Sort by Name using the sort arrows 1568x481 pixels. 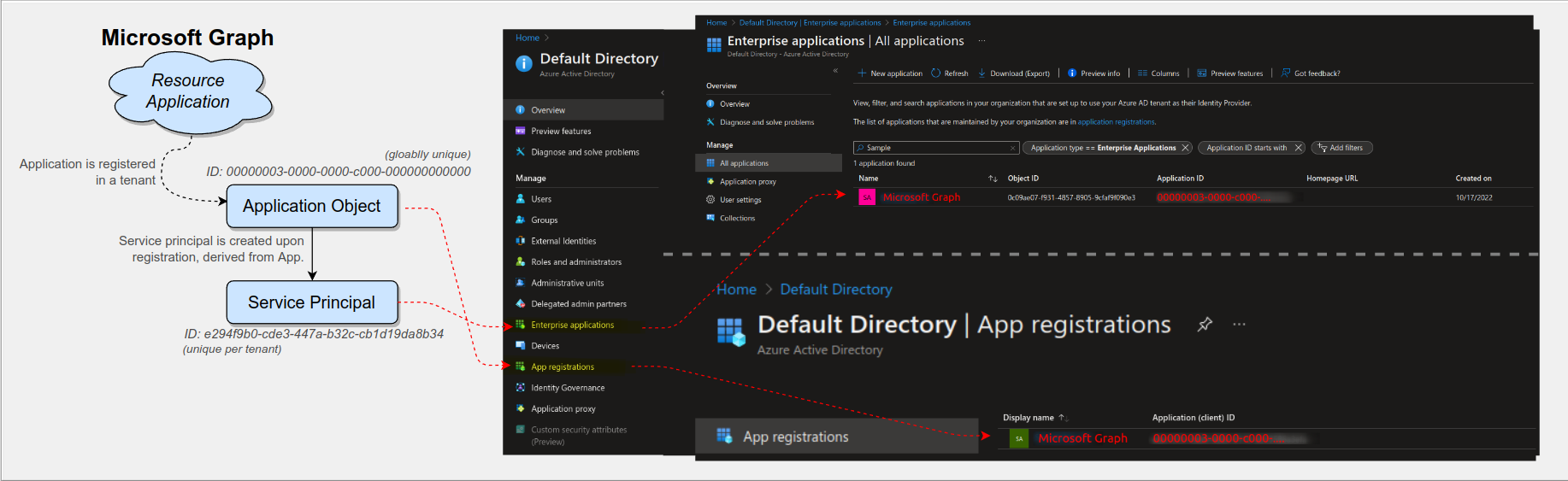(993, 179)
